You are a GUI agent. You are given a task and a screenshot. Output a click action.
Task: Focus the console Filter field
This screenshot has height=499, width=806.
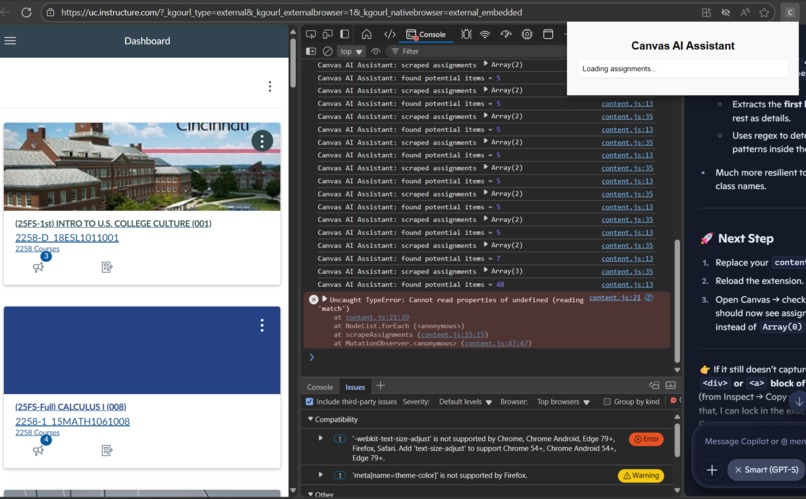click(x=478, y=51)
